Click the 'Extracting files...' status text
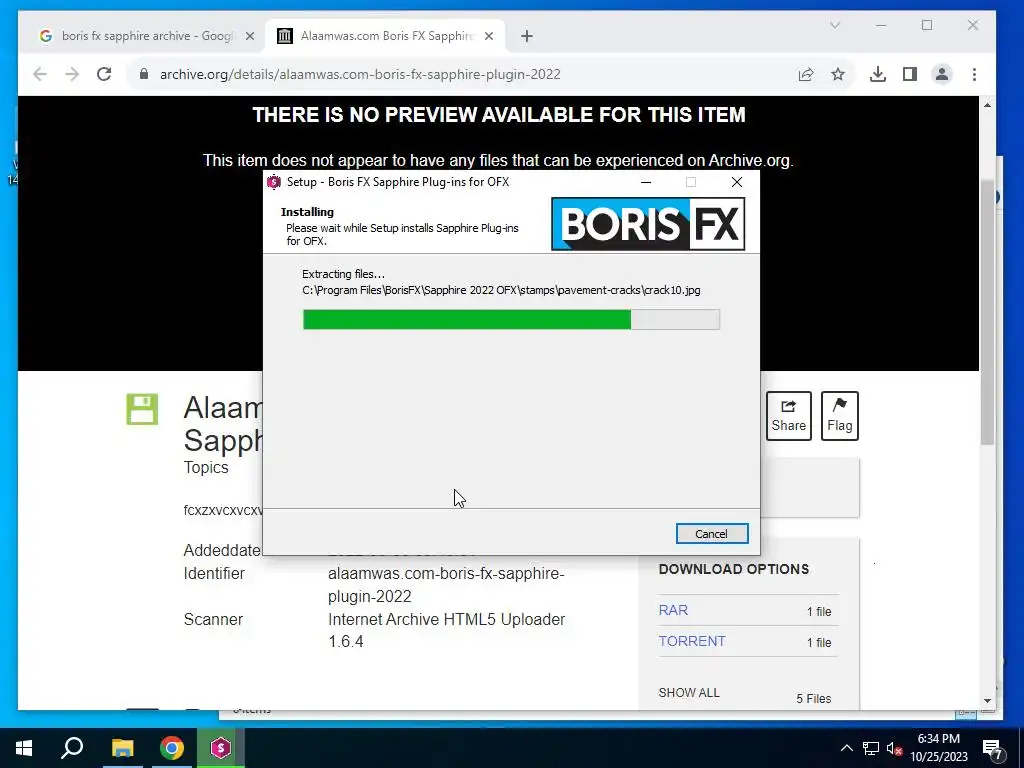The height and width of the screenshot is (768, 1024). pyautogui.click(x=344, y=274)
